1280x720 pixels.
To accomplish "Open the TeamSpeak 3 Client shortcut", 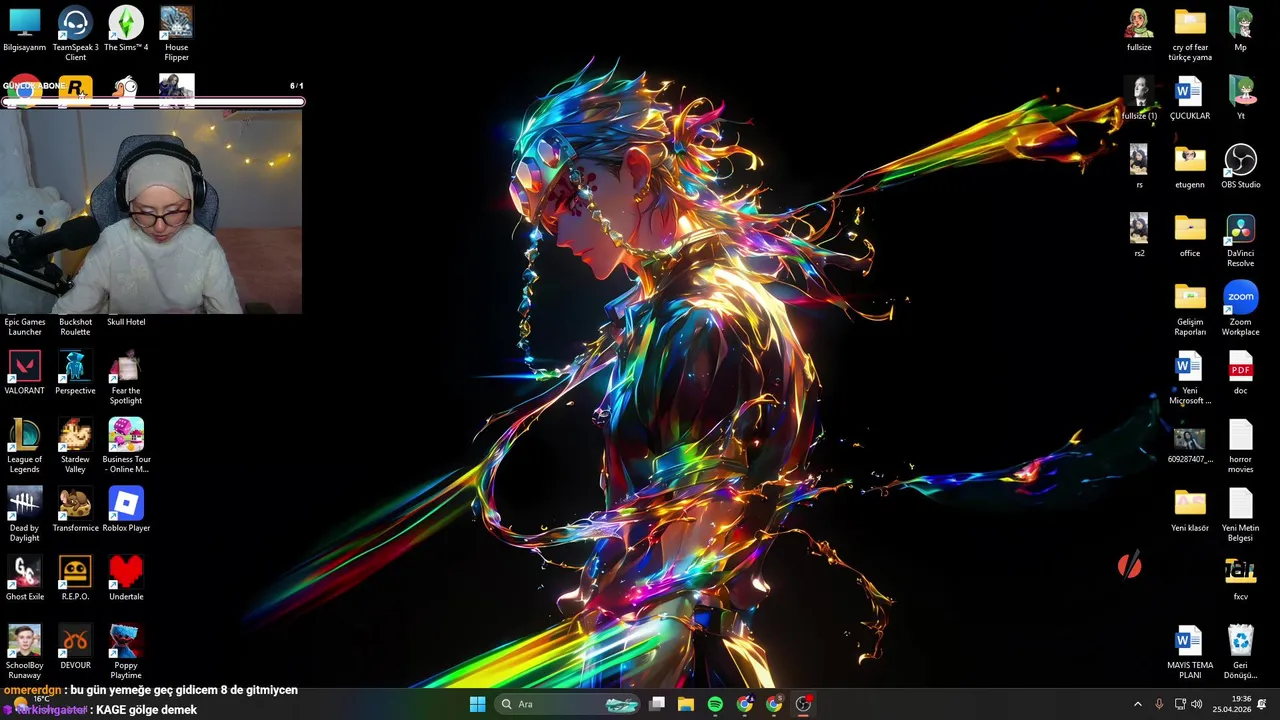I will tap(75, 33).
